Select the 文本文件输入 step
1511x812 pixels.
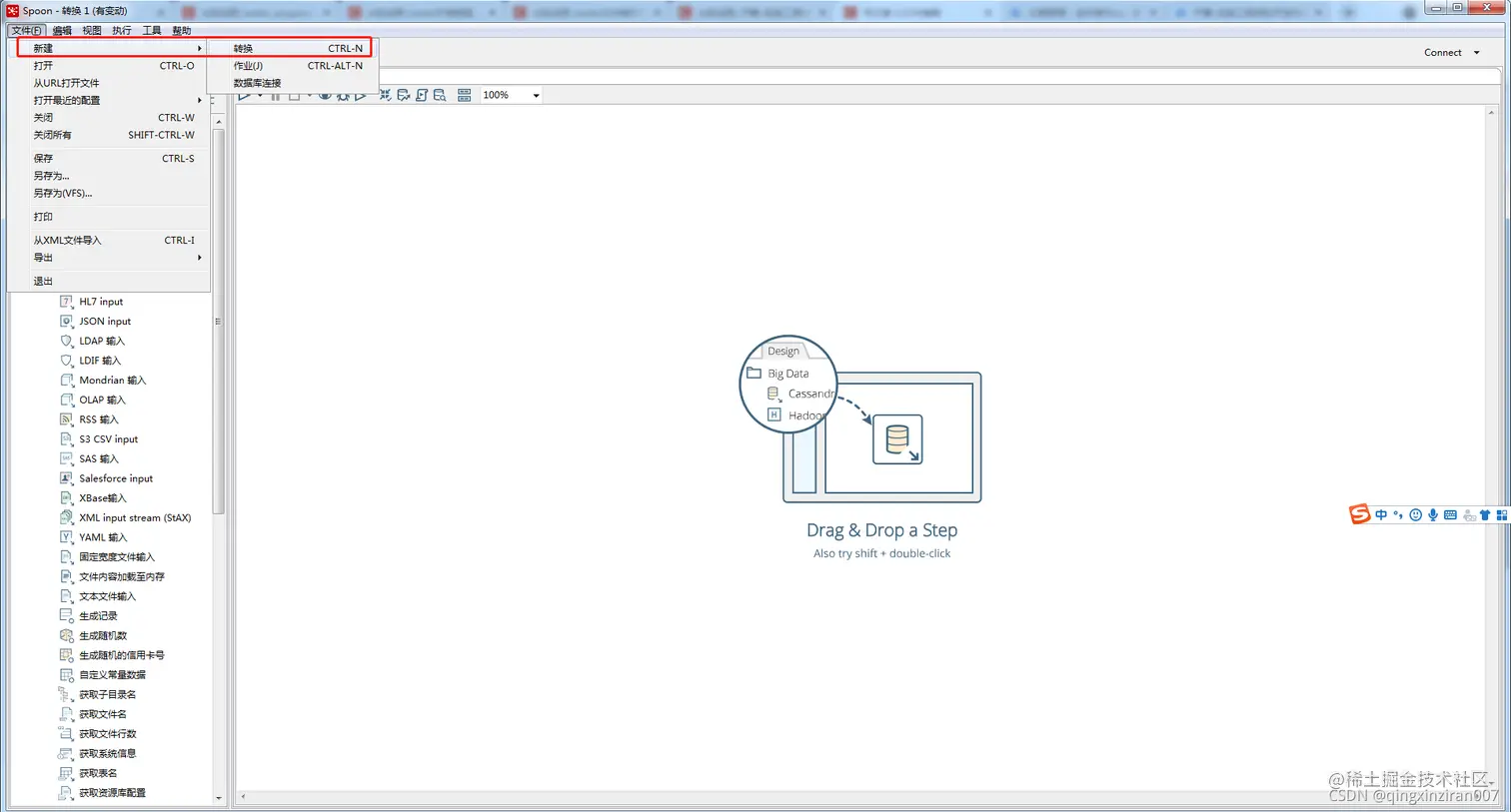pyautogui.click(x=108, y=596)
